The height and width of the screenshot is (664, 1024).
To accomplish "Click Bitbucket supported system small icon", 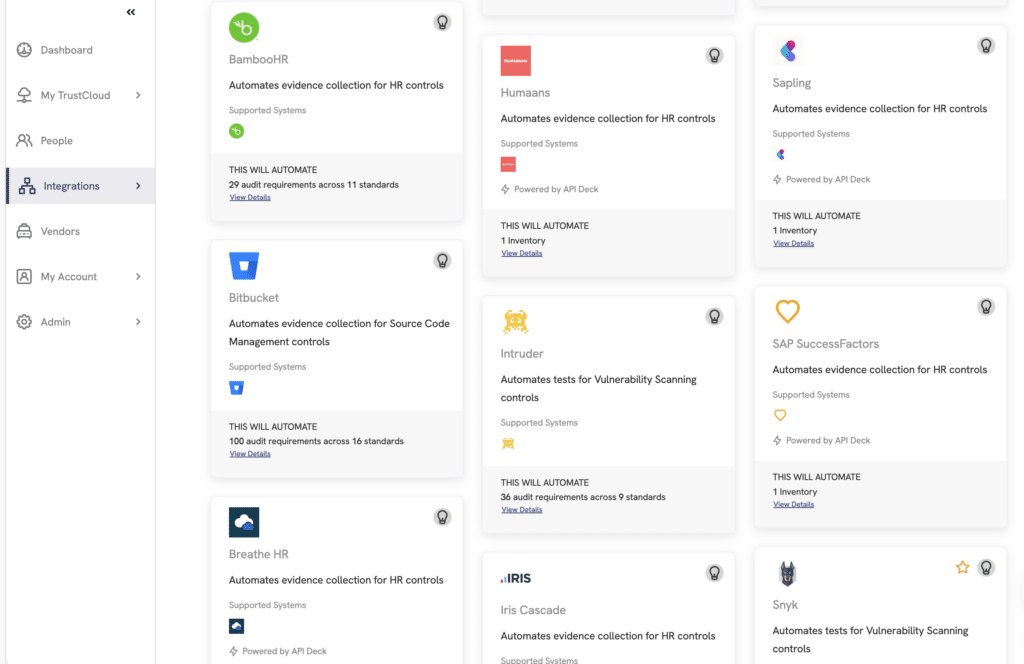I will point(236,388).
